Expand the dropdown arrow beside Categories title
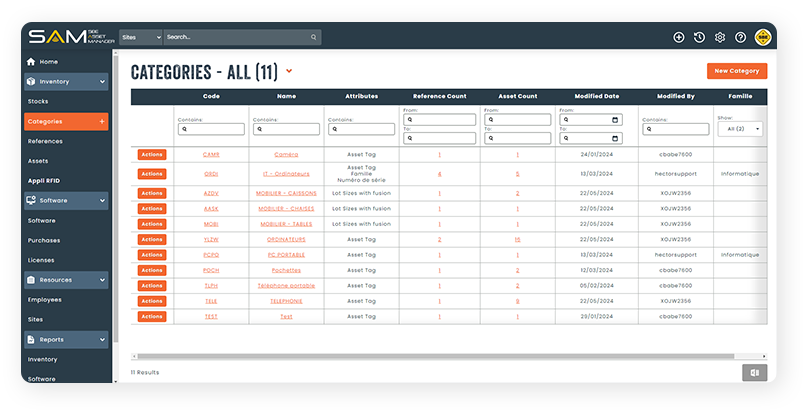Screen dimensions: 809x416 click(x=289, y=71)
